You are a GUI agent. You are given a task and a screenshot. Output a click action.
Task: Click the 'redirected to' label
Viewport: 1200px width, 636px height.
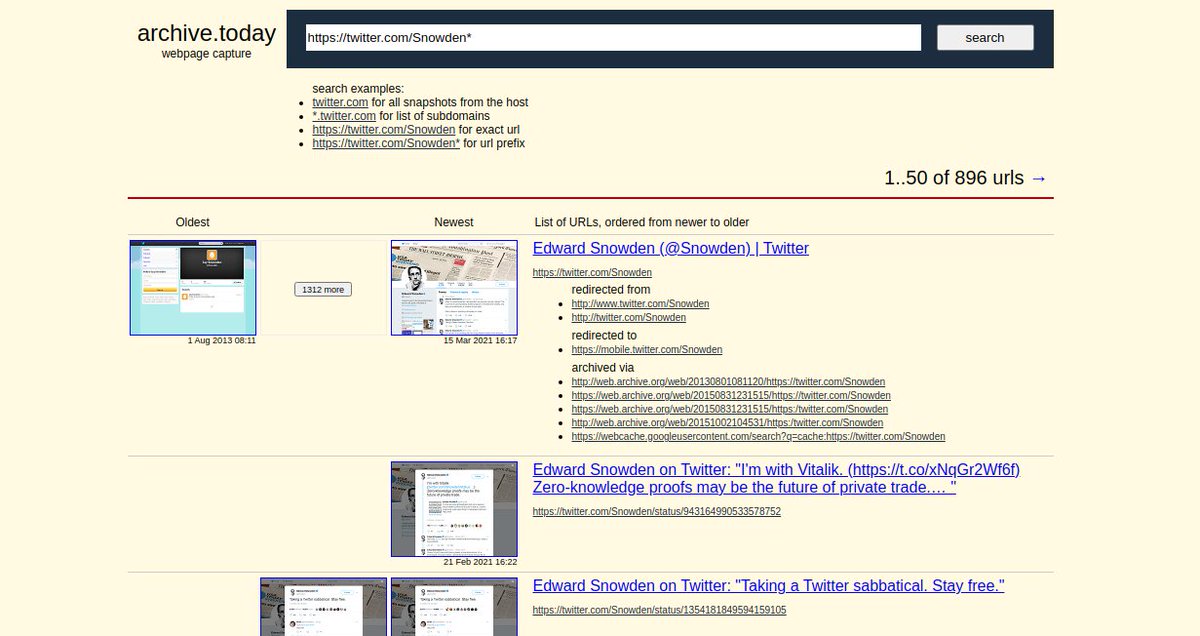[604, 336]
